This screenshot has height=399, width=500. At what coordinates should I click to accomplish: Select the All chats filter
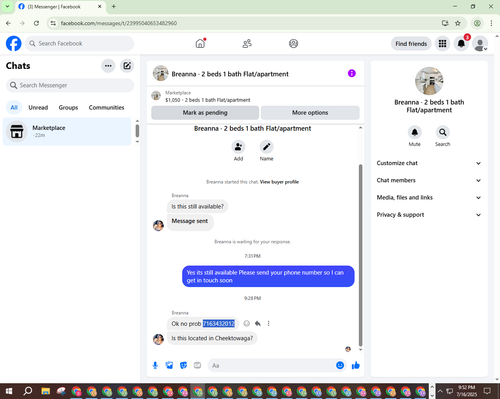(x=14, y=107)
